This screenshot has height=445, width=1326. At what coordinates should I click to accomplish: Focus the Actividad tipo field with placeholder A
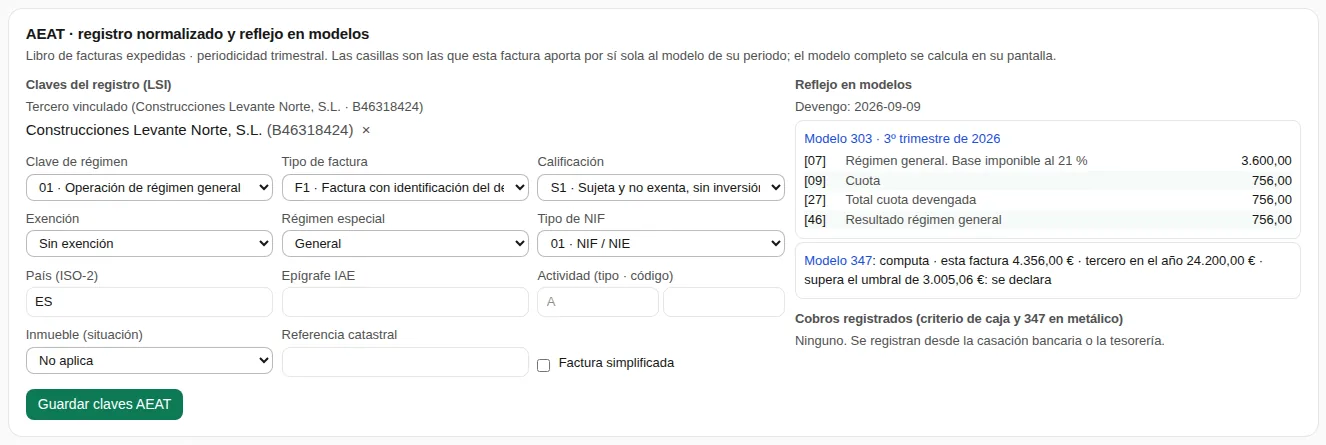598,302
